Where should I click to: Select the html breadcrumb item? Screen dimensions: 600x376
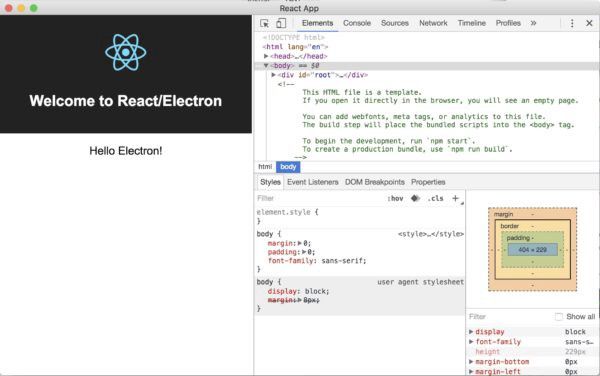point(265,167)
